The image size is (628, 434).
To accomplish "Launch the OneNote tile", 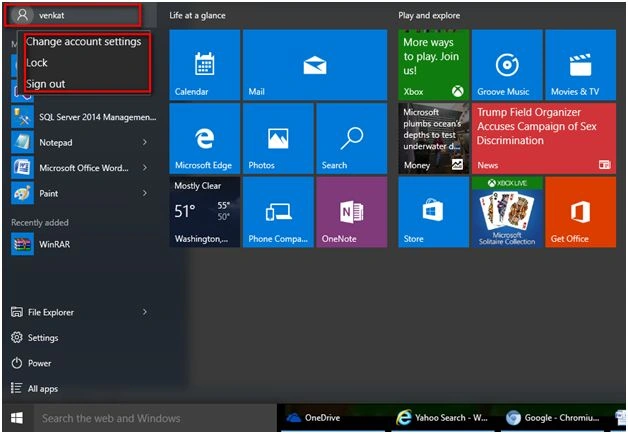I will click(352, 212).
